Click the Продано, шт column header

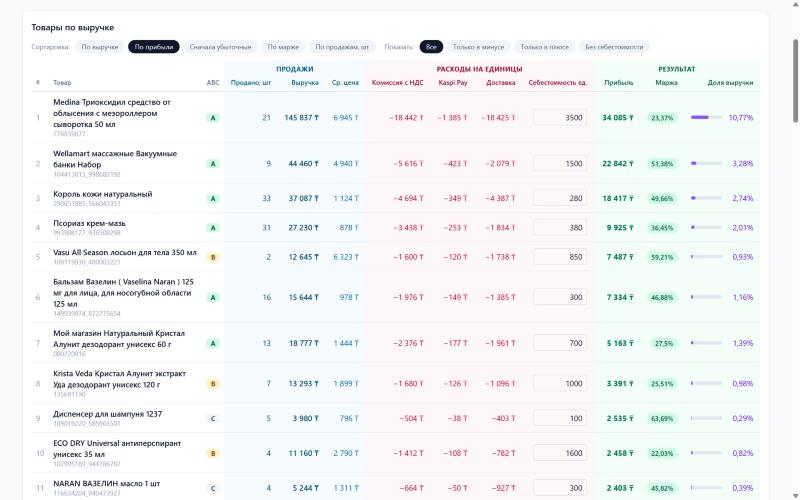click(251, 83)
